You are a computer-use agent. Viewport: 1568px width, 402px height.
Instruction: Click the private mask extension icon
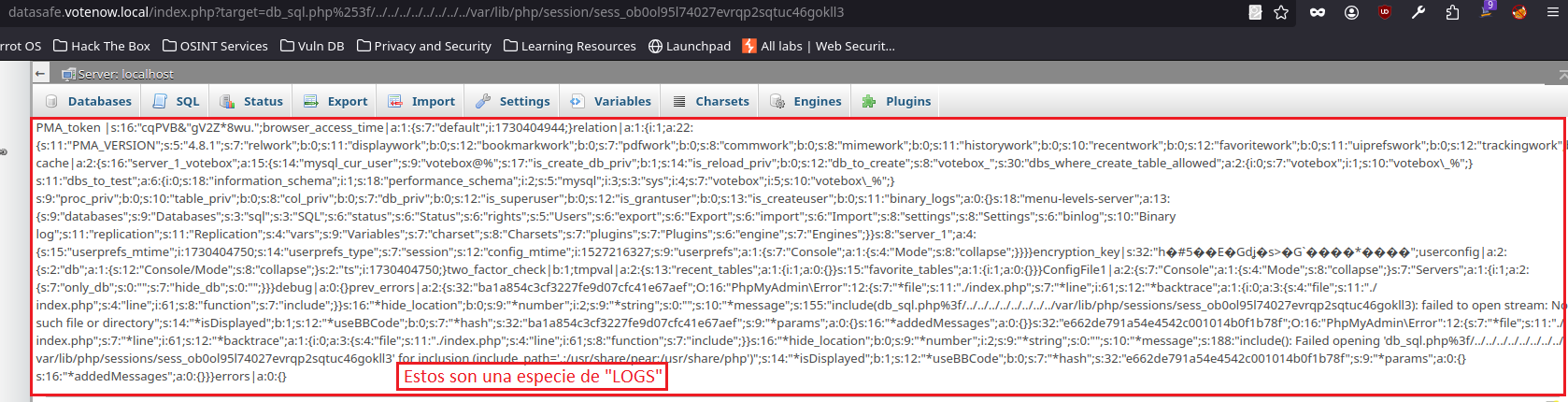tap(1317, 12)
